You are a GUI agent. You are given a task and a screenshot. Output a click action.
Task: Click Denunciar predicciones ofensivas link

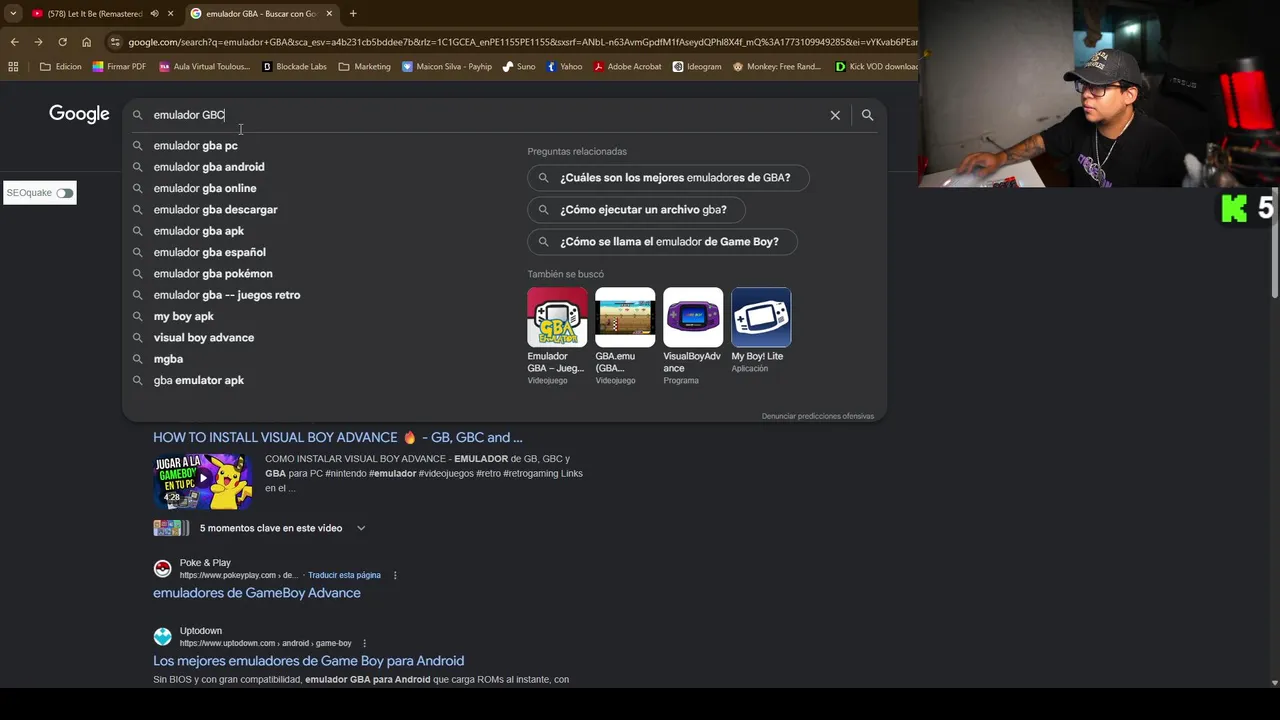pos(817,416)
